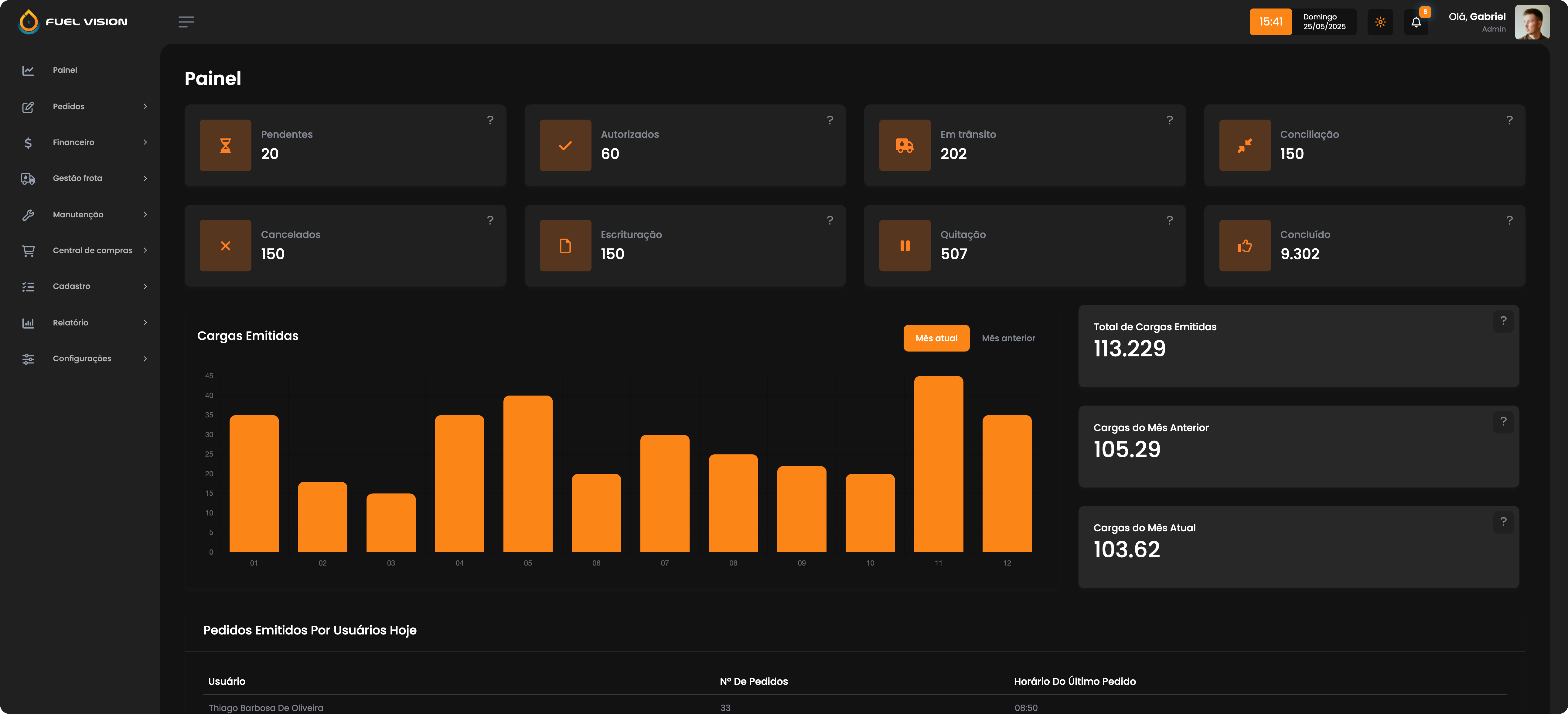
Task: Click the Cancelados X icon
Action: pyautogui.click(x=225, y=246)
